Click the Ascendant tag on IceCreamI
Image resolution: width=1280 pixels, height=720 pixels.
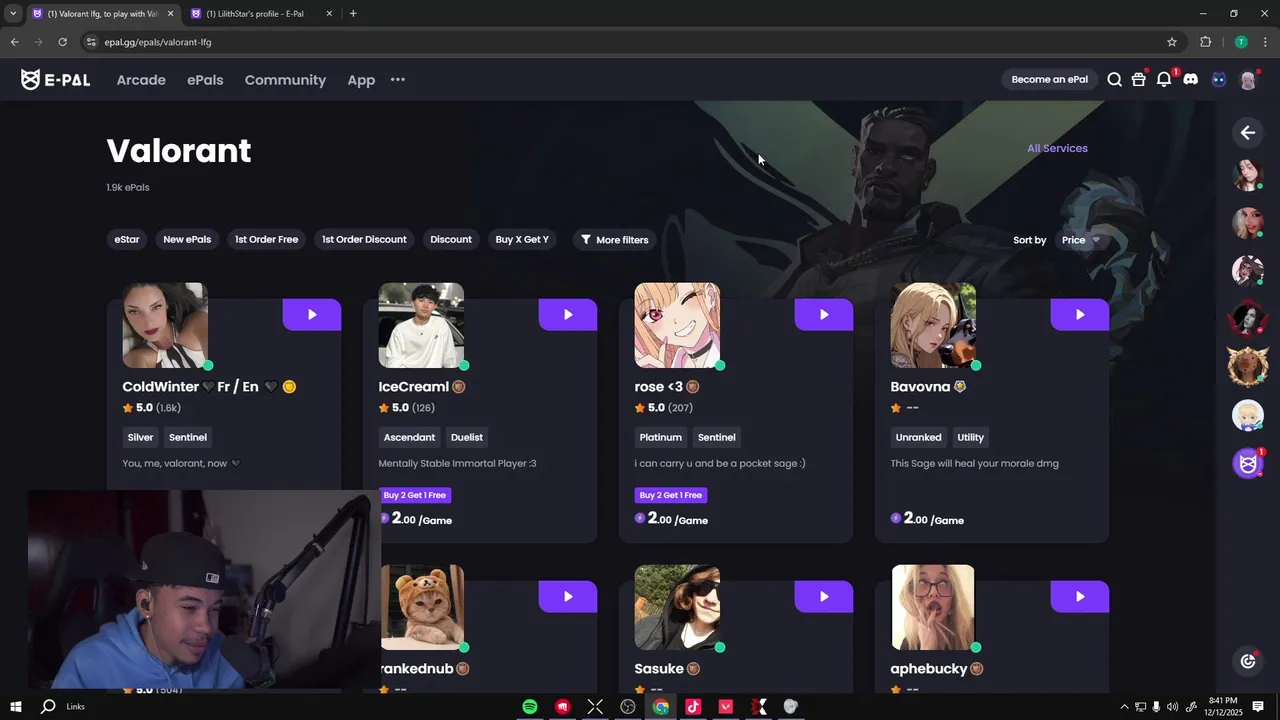click(x=409, y=437)
